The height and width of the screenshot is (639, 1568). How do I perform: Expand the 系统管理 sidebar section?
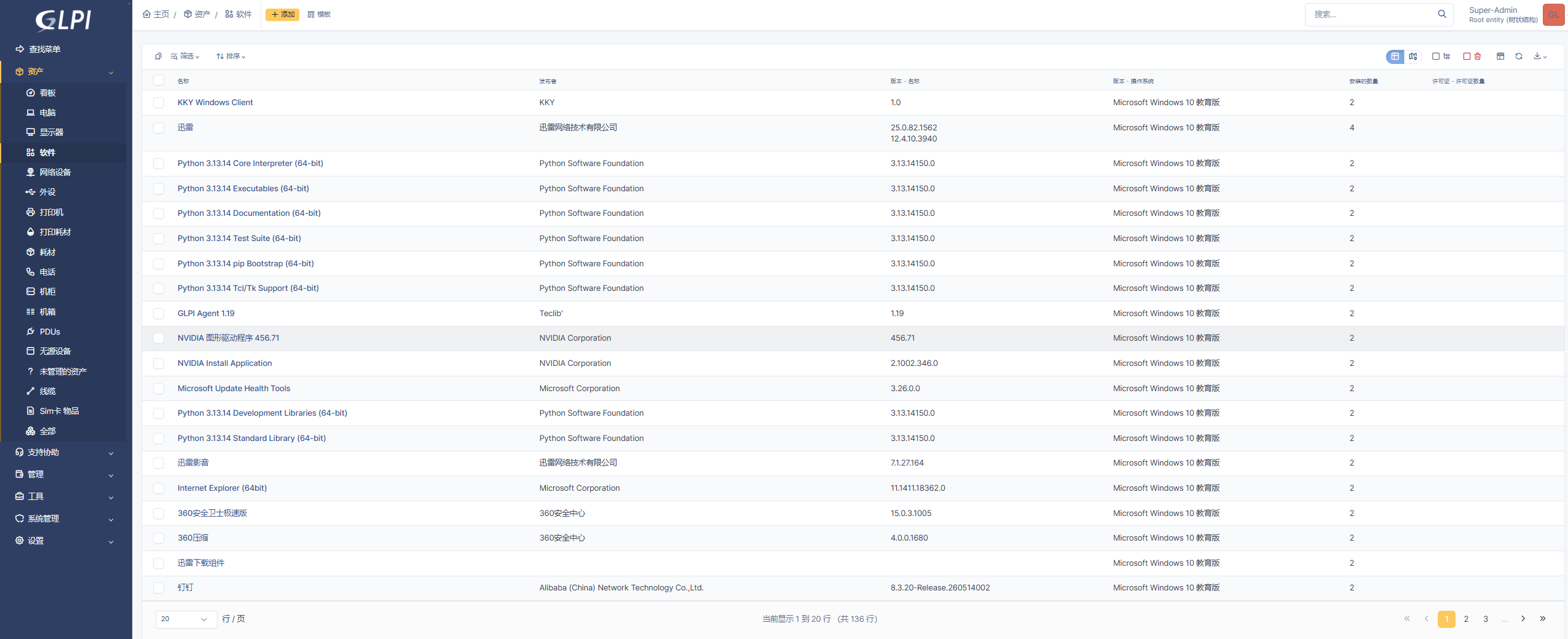click(x=64, y=518)
